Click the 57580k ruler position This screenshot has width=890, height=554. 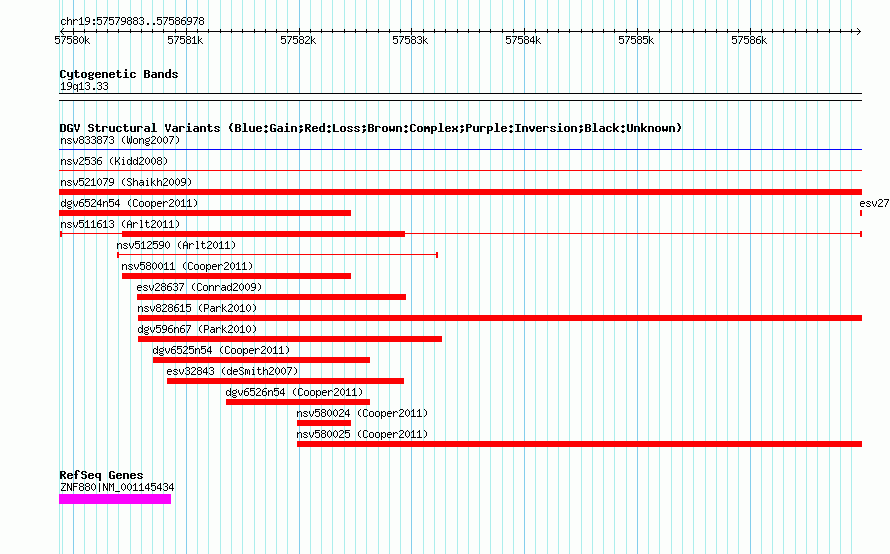(72, 40)
